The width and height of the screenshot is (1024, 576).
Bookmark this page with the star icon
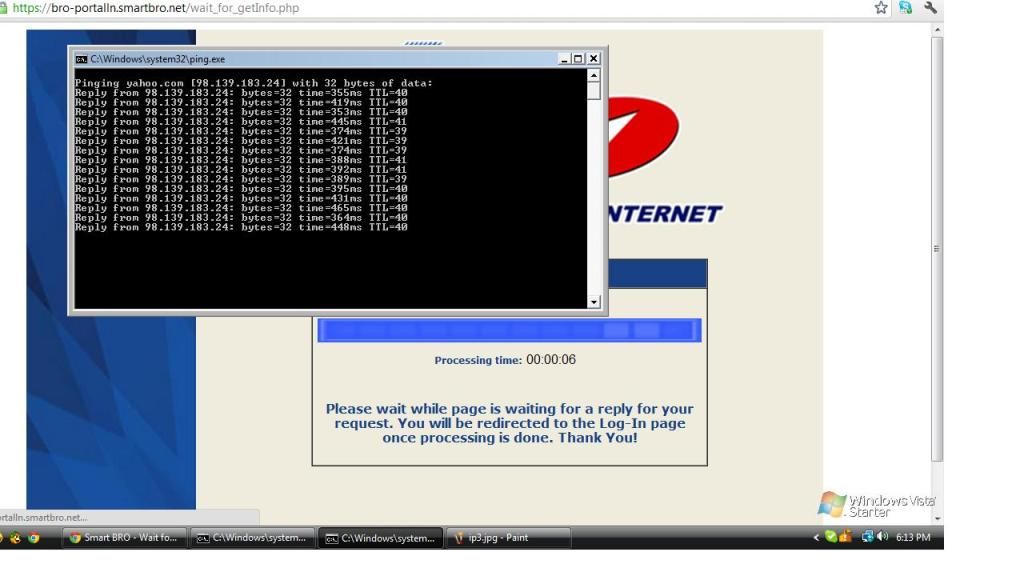click(x=881, y=8)
